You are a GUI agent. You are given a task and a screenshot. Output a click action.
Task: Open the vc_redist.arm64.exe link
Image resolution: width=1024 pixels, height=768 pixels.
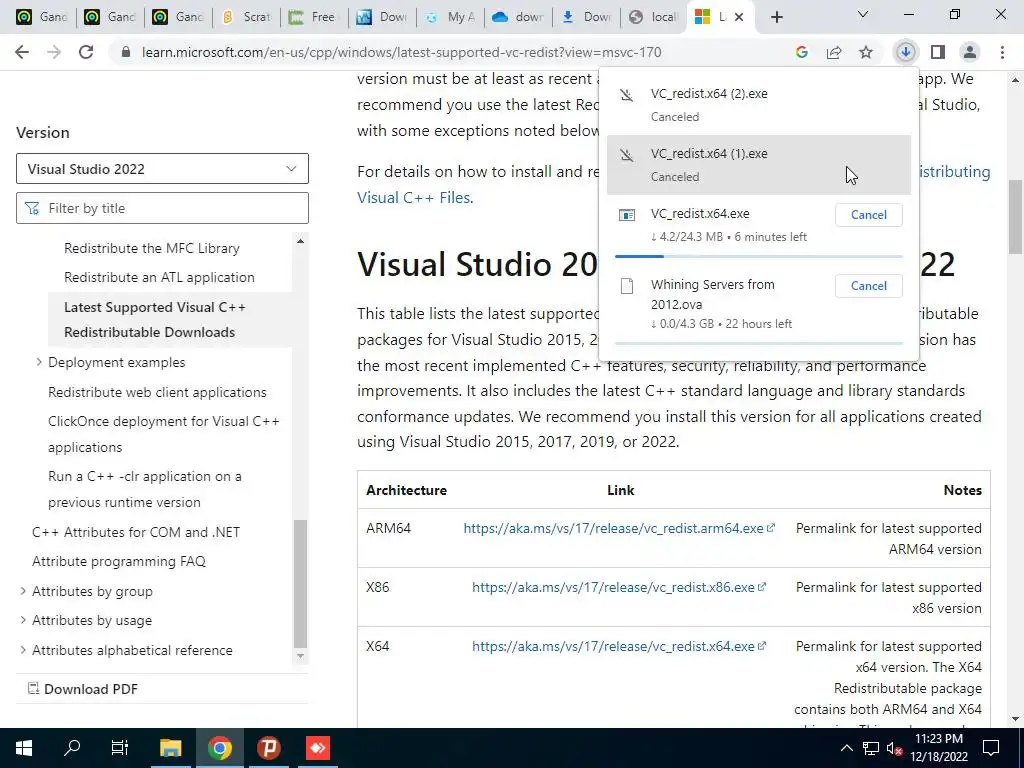point(618,528)
